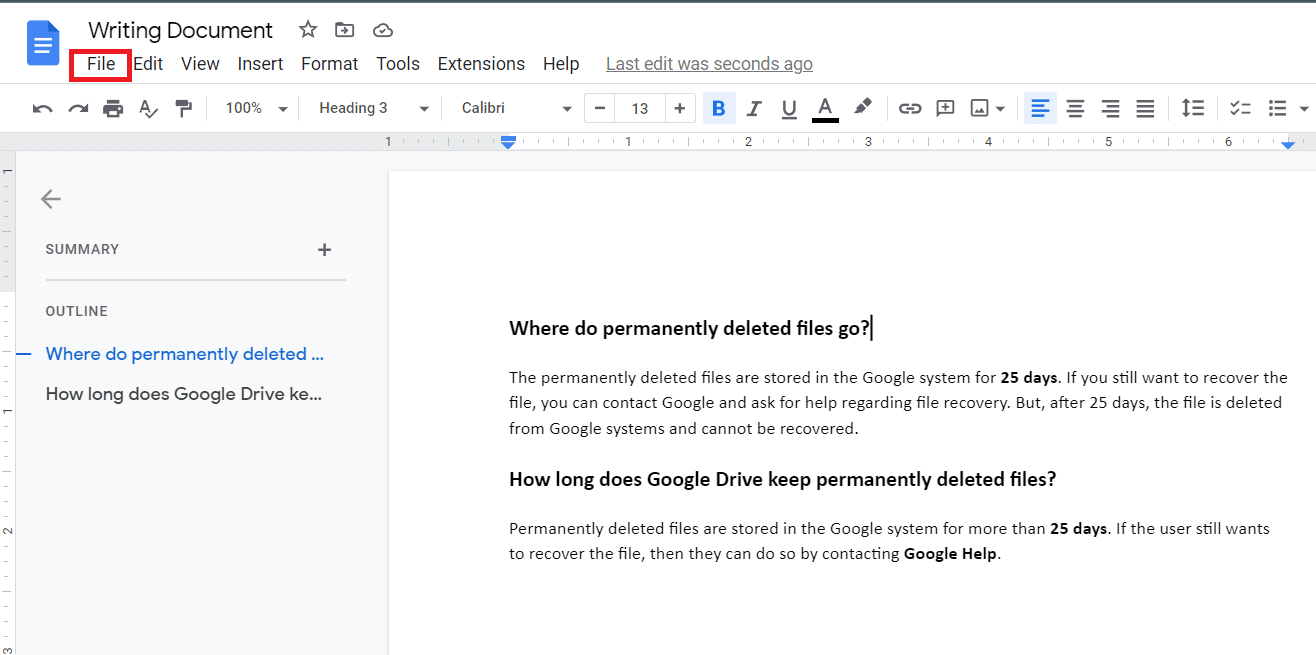The image size is (1316, 655).
Task: Set center alignment
Action: (1075, 108)
